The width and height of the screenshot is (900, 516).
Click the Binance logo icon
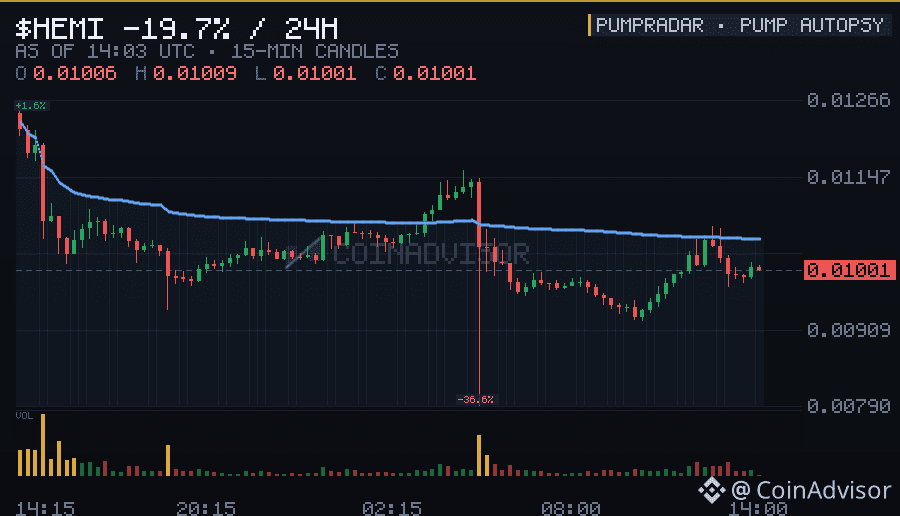point(712,490)
